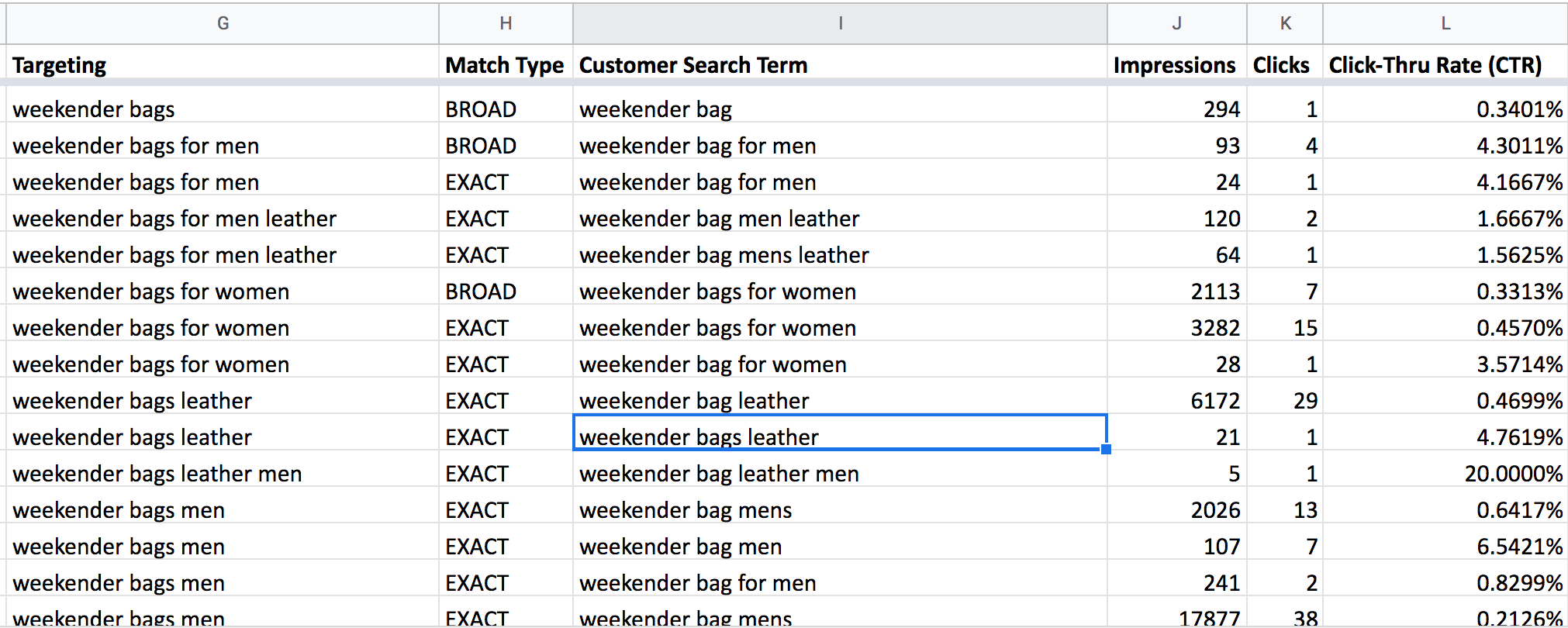This screenshot has height=628, width=1568.
Task: Select the 15 clicks cell
Action: (x=1285, y=328)
